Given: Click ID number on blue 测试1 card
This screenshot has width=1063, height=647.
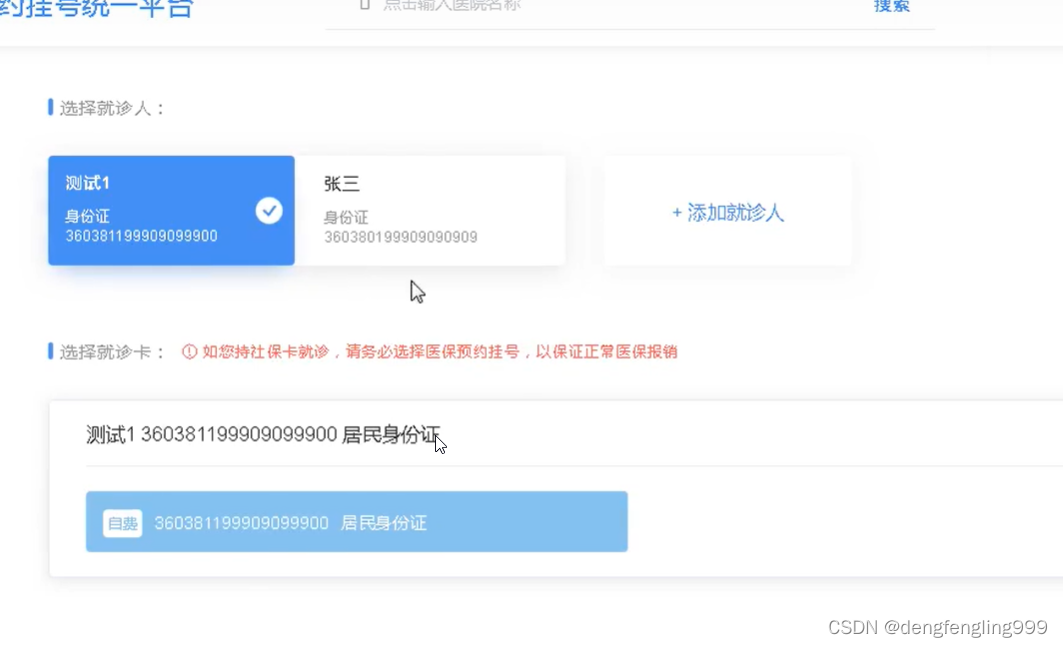Looking at the screenshot, I should tap(141, 236).
